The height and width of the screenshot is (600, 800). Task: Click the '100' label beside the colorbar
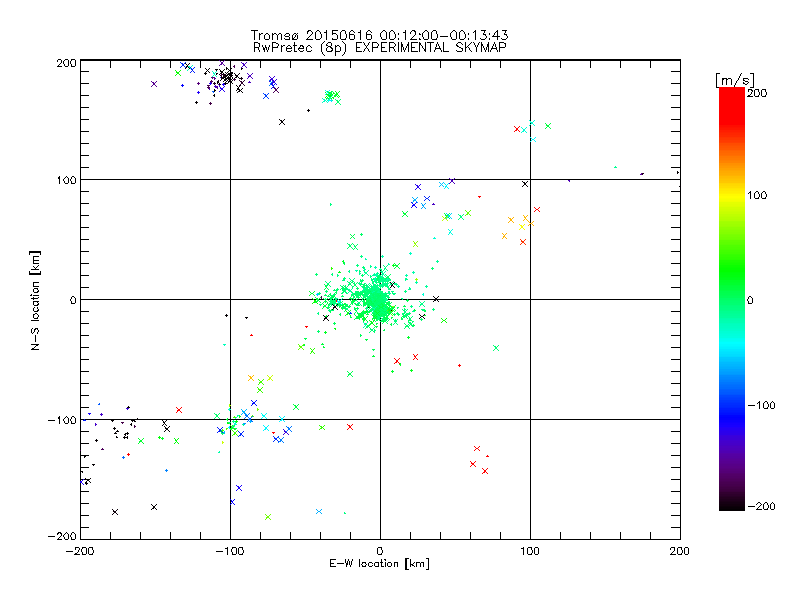(757, 195)
